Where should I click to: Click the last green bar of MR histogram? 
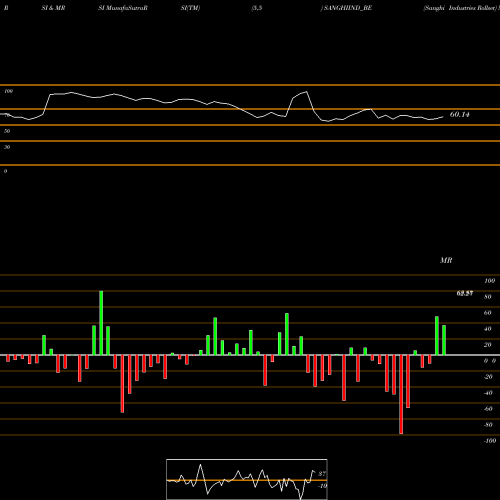pos(444,340)
